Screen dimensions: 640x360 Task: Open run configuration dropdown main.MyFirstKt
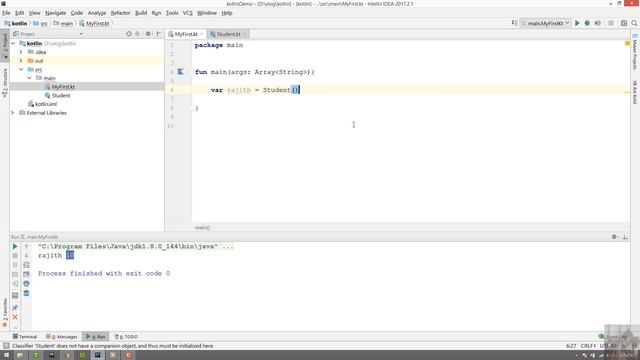(545, 23)
